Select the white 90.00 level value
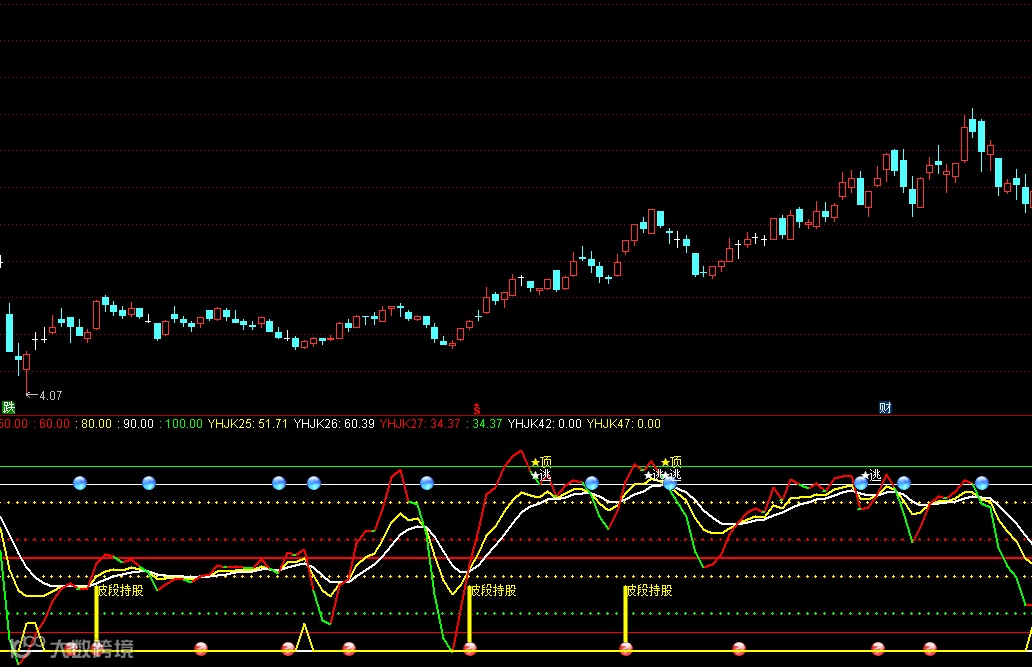 (x=138, y=424)
